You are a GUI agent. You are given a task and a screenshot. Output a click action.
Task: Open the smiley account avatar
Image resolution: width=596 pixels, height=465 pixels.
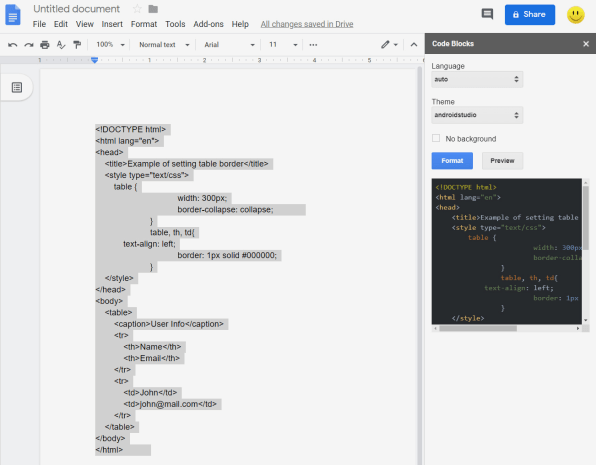(x=575, y=15)
